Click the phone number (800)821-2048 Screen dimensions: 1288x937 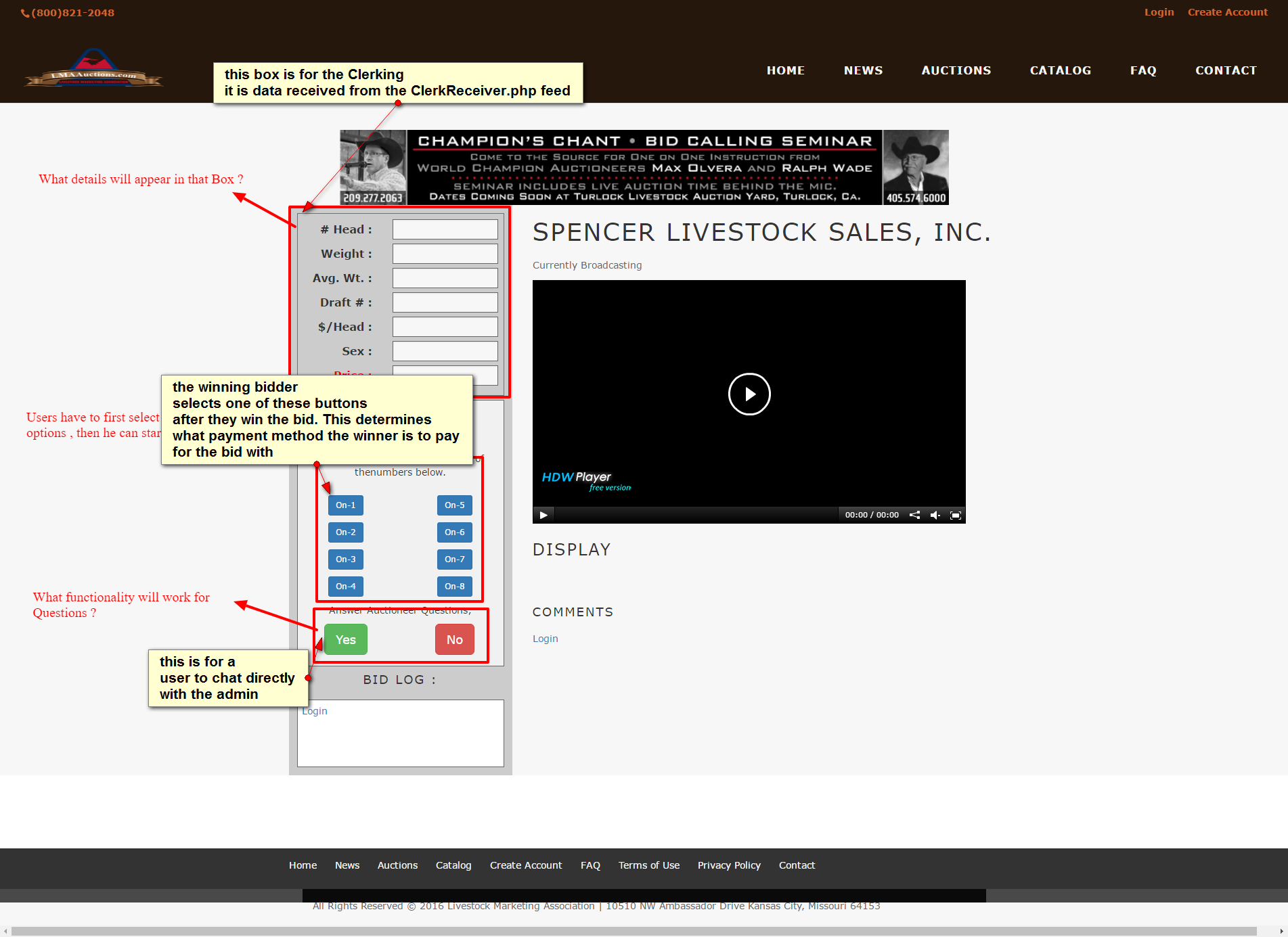coord(68,13)
